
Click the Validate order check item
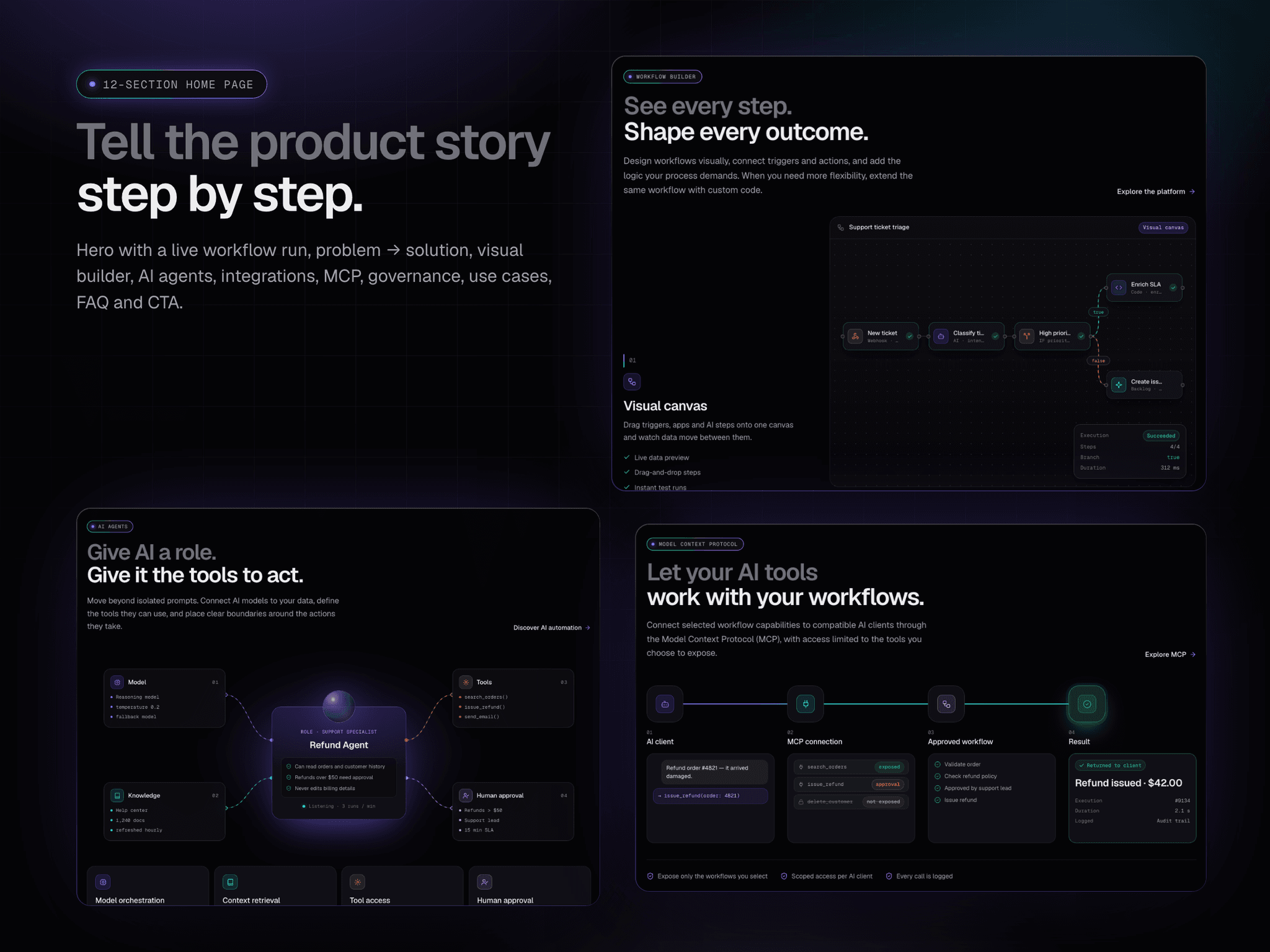[957, 764]
